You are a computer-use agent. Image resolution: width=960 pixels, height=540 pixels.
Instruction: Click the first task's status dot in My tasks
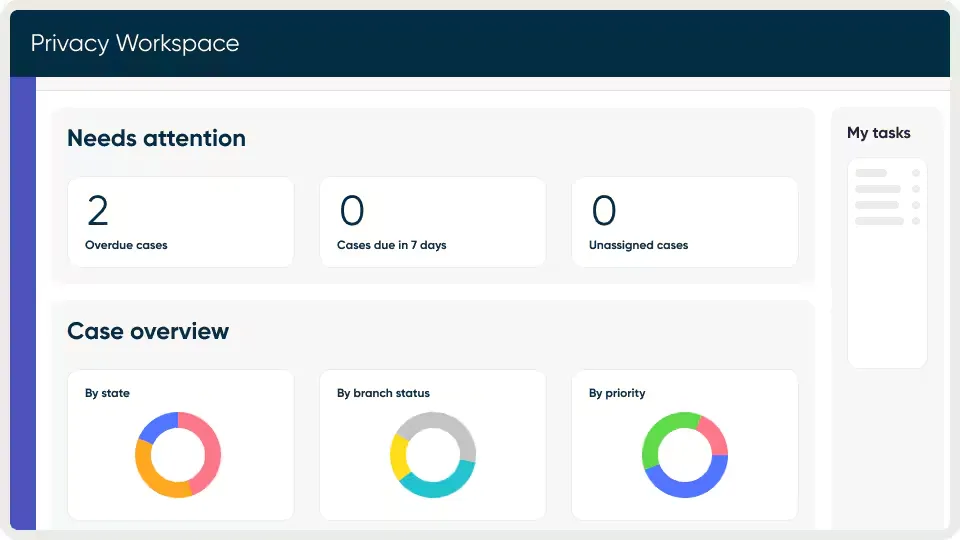[916, 173]
